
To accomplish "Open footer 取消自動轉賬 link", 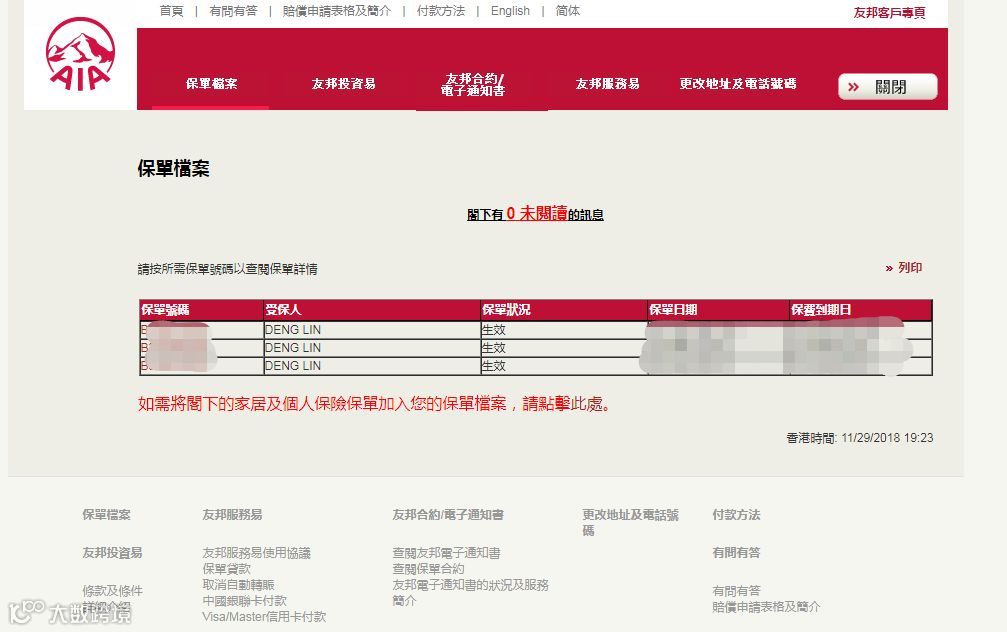I will [238, 585].
